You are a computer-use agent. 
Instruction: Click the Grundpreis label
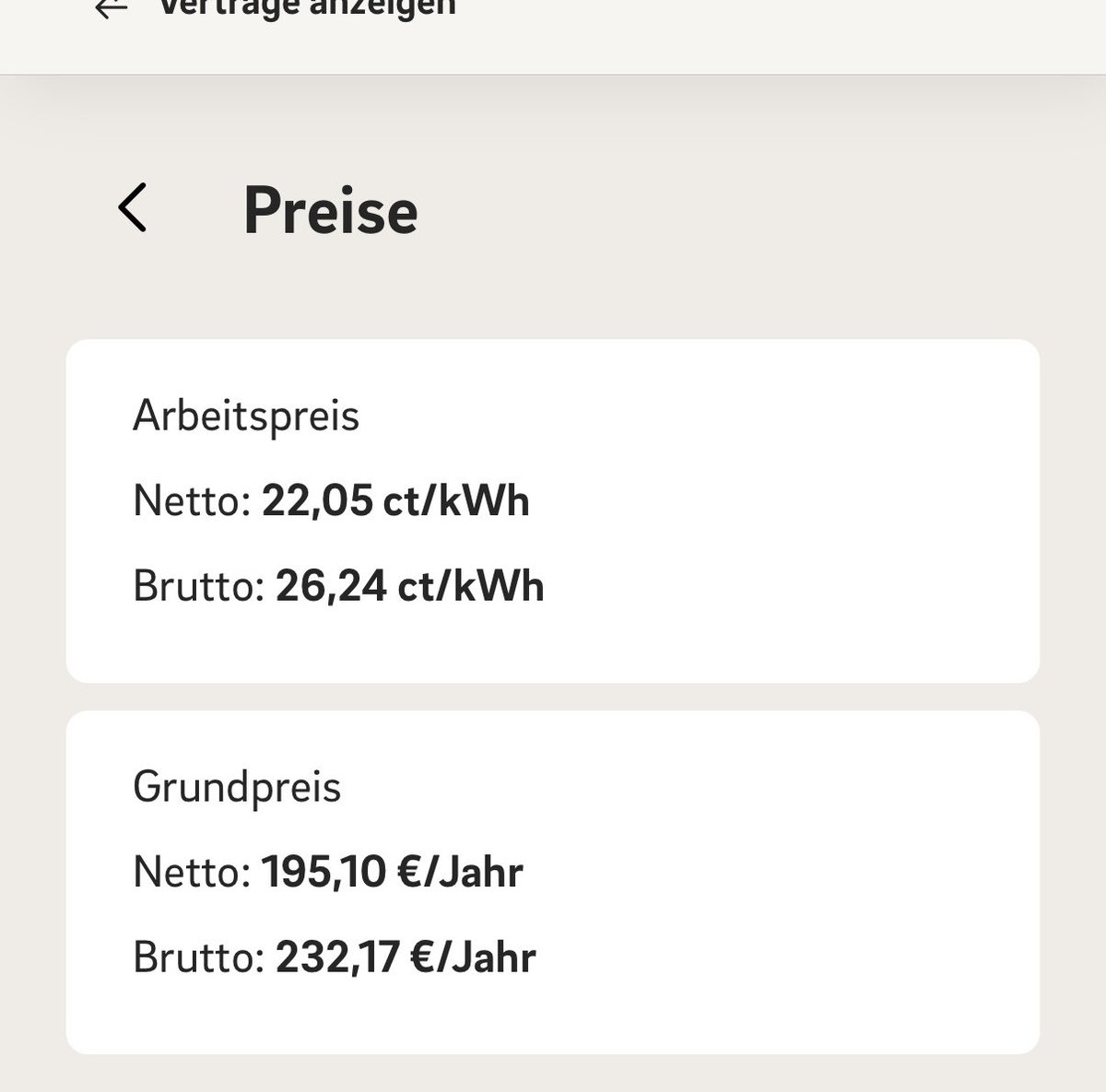tap(237, 787)
